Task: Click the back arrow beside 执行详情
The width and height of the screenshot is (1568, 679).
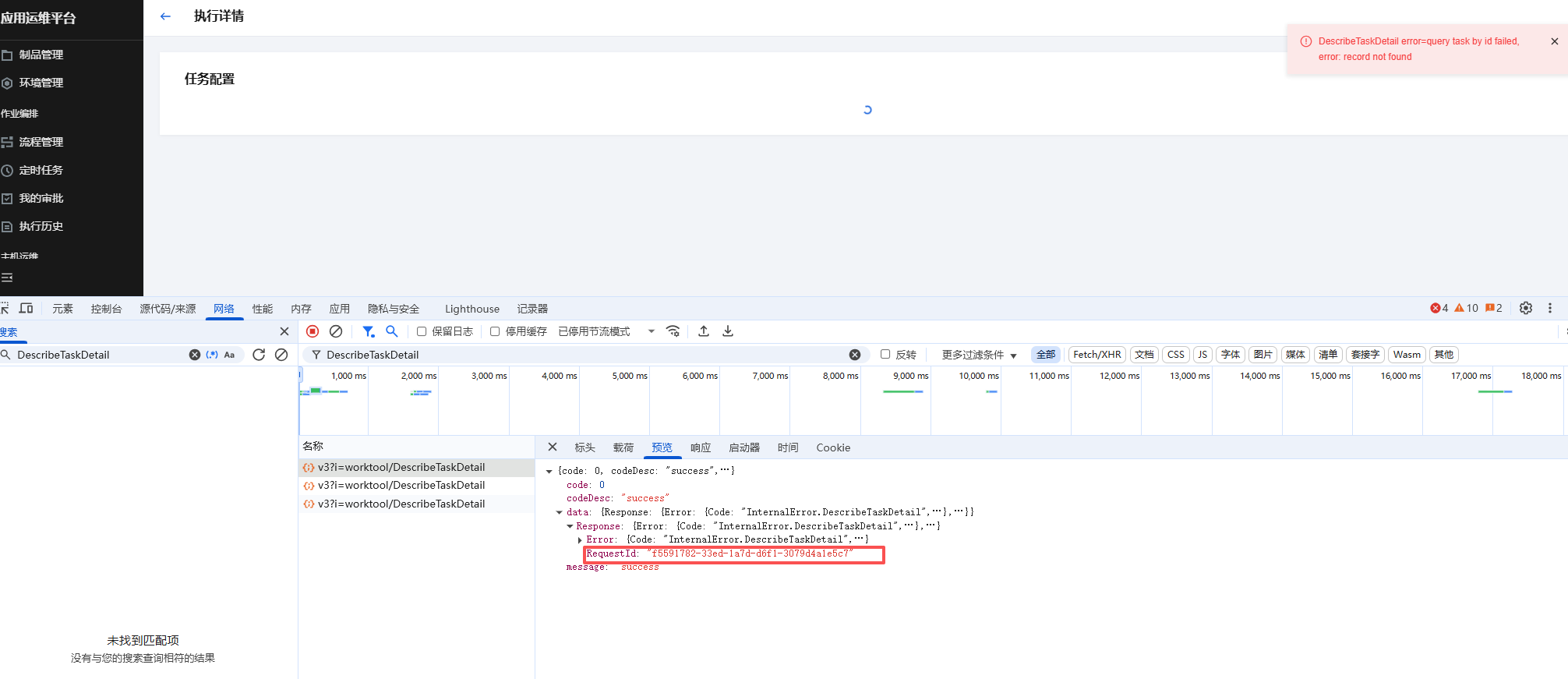Action: click(165, 16)
